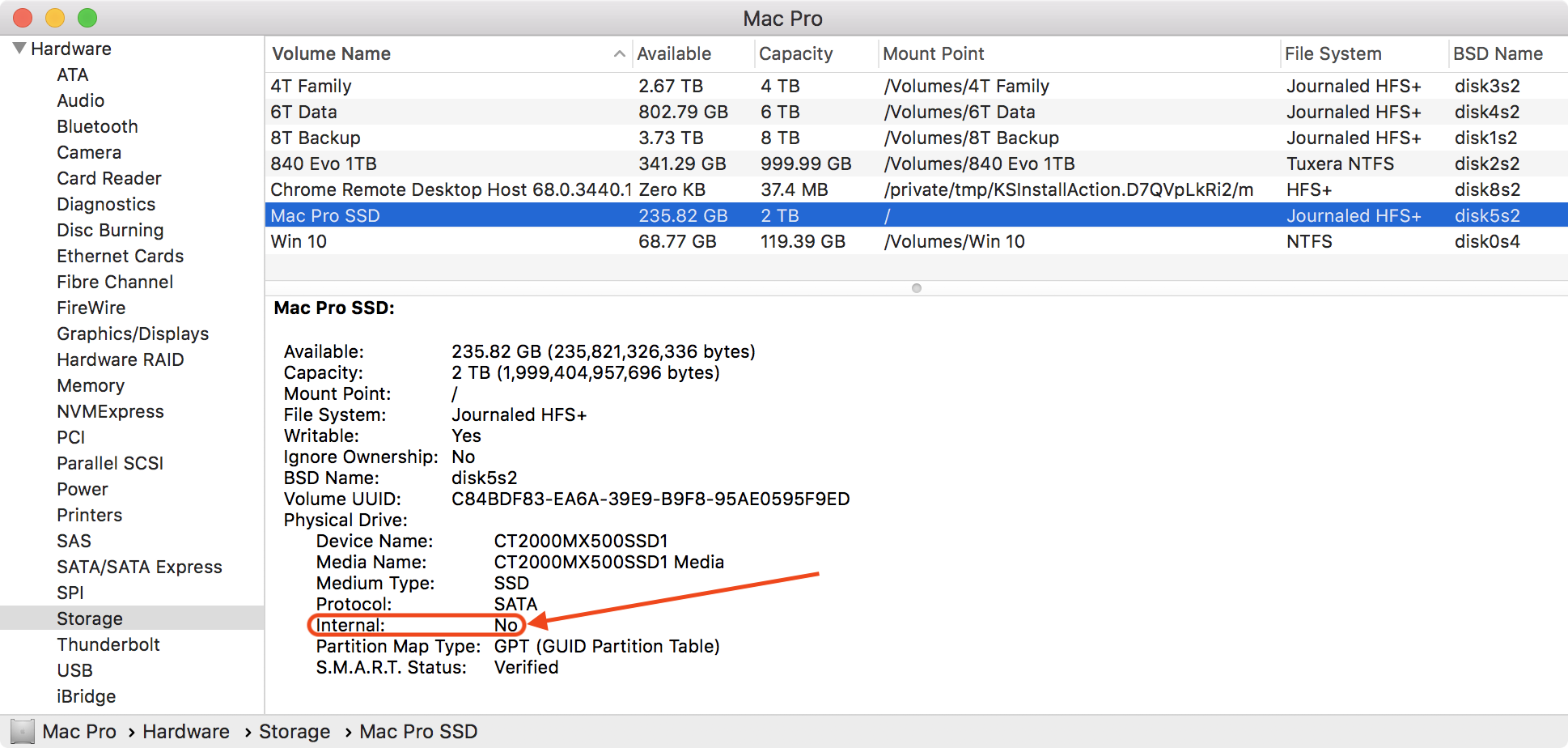Click Mac Pro in the path bar

click(79, 732)
